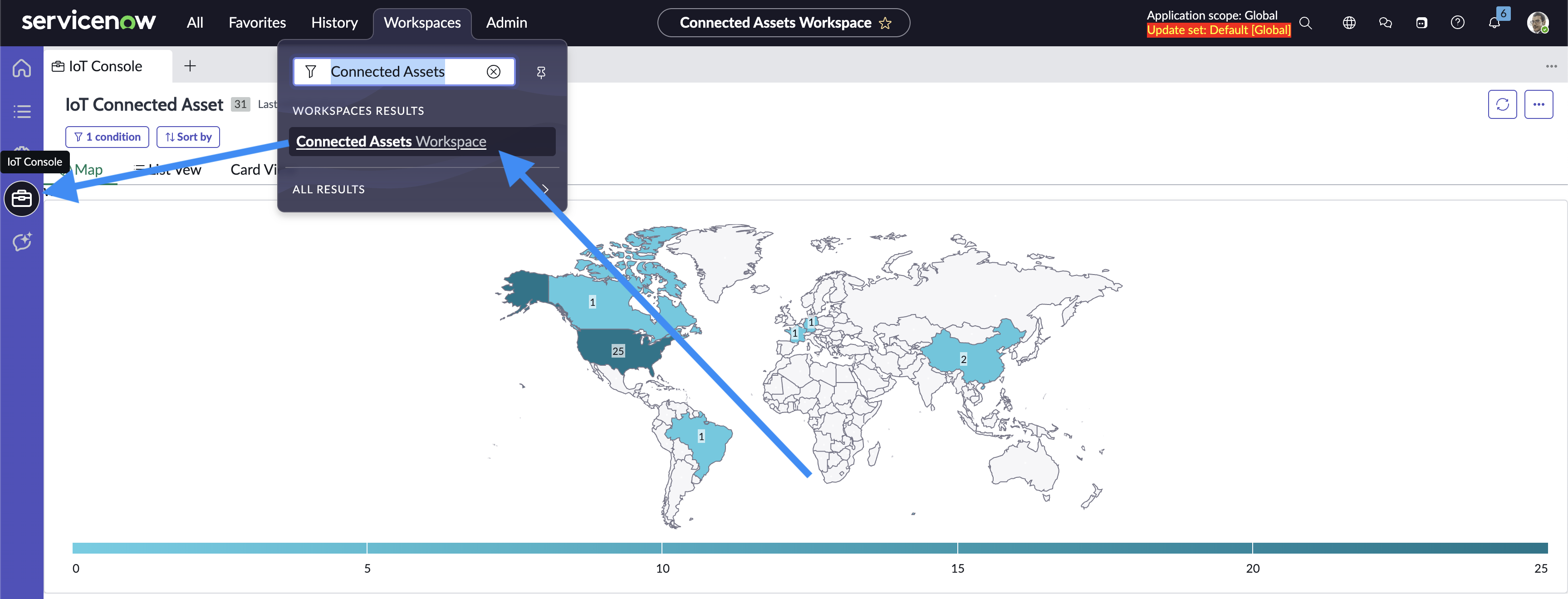Open the more actions ellipsis button

click(1539, 105)
